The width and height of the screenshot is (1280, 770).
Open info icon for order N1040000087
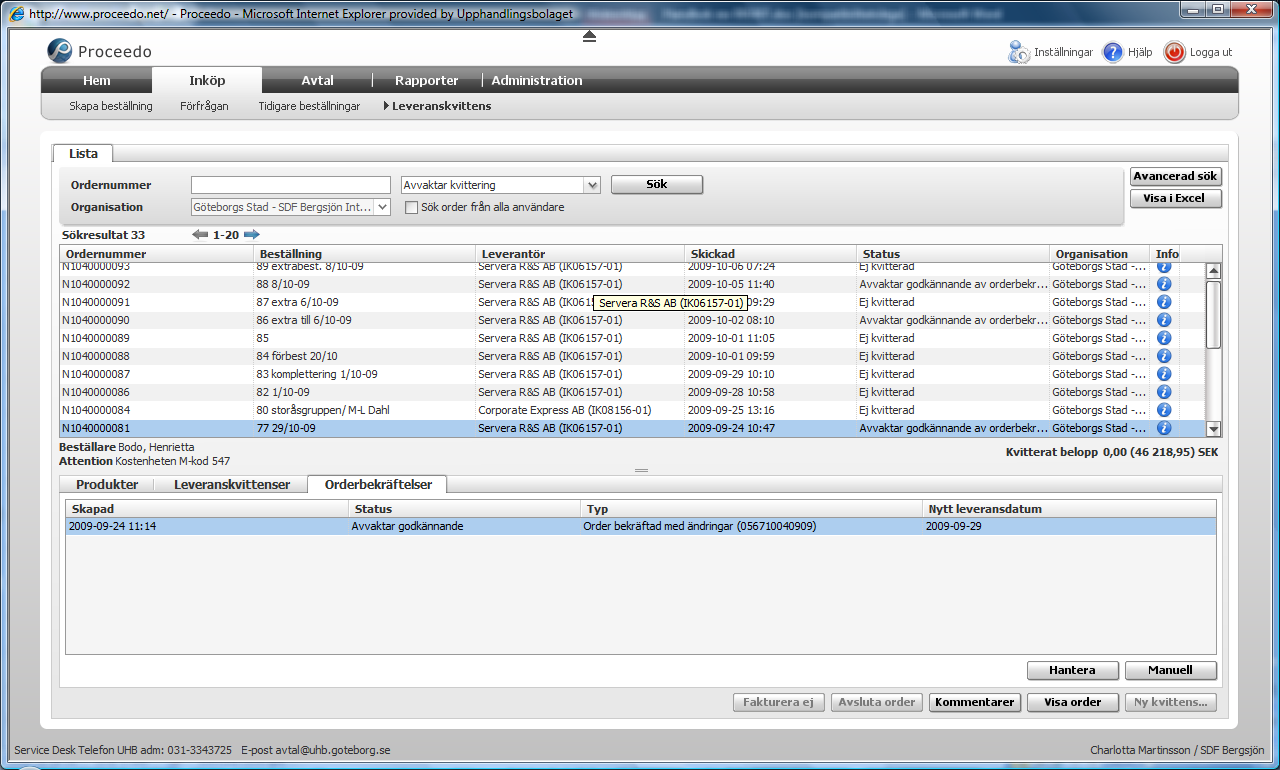tap(1164, 374)
